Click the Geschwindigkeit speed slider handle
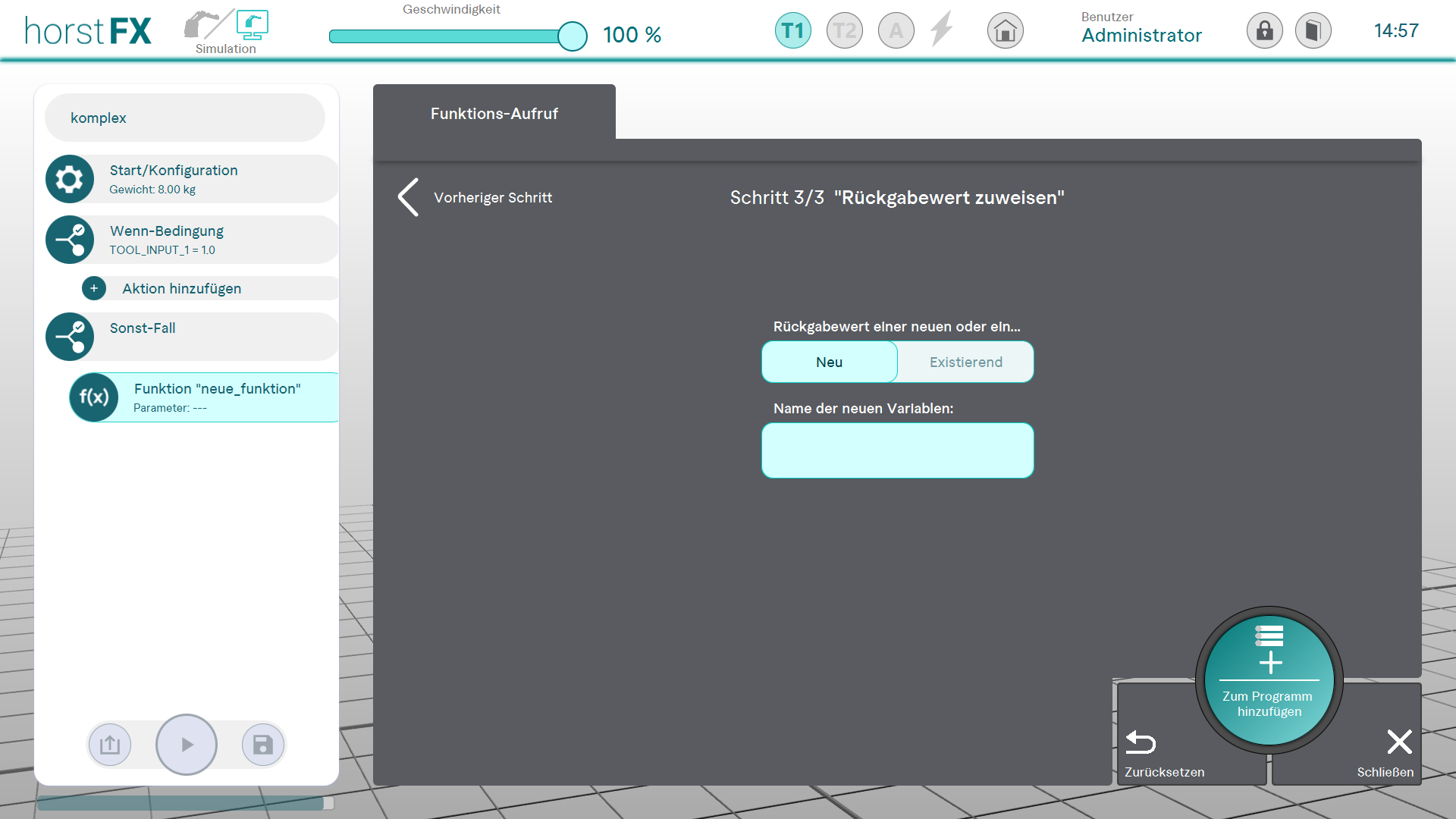 pos(572,36)
